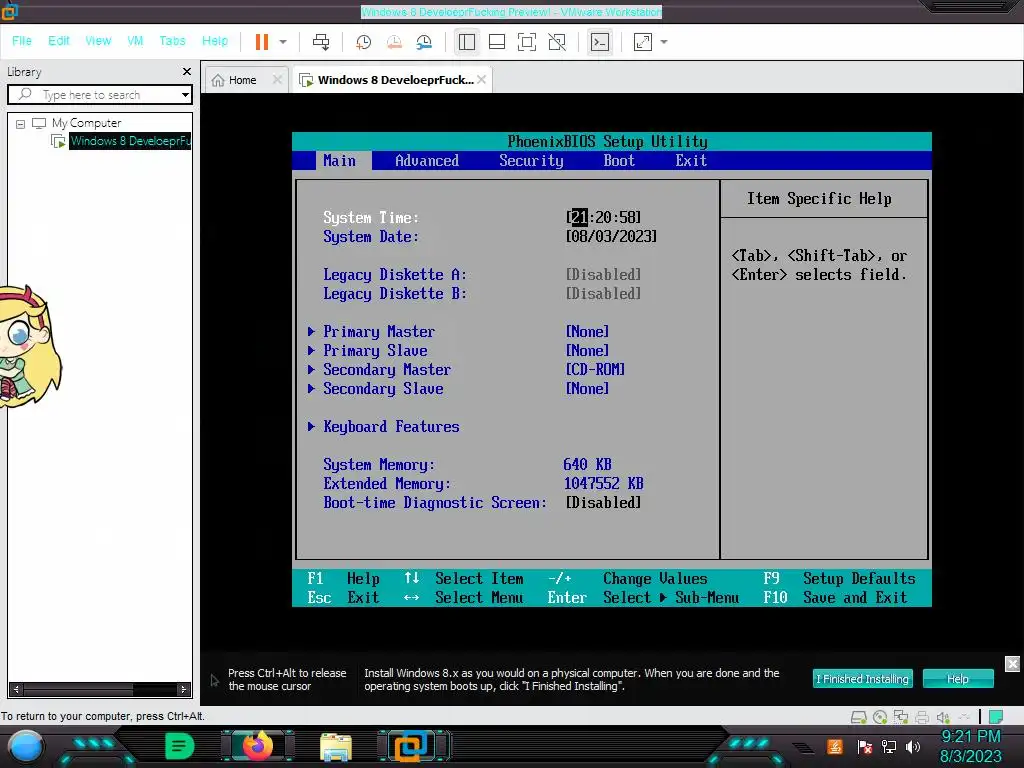
Task: Send Ctrl+Alt+Del to the virtual machine
Action: (321, 42)
